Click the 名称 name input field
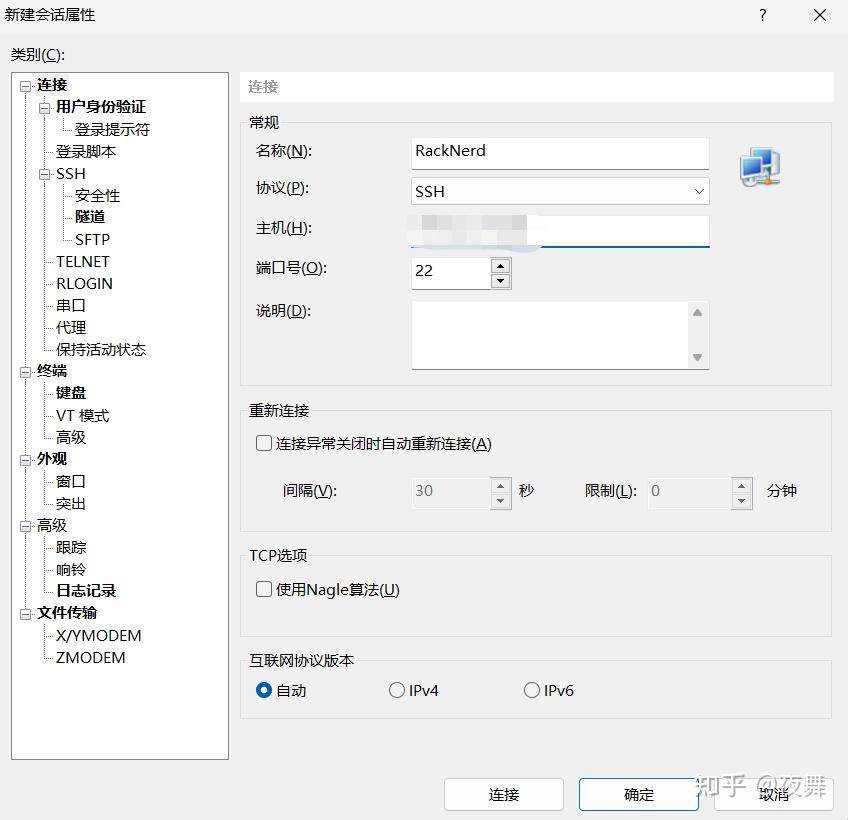This screenshot has height=820, width=848. click(560, 153)
